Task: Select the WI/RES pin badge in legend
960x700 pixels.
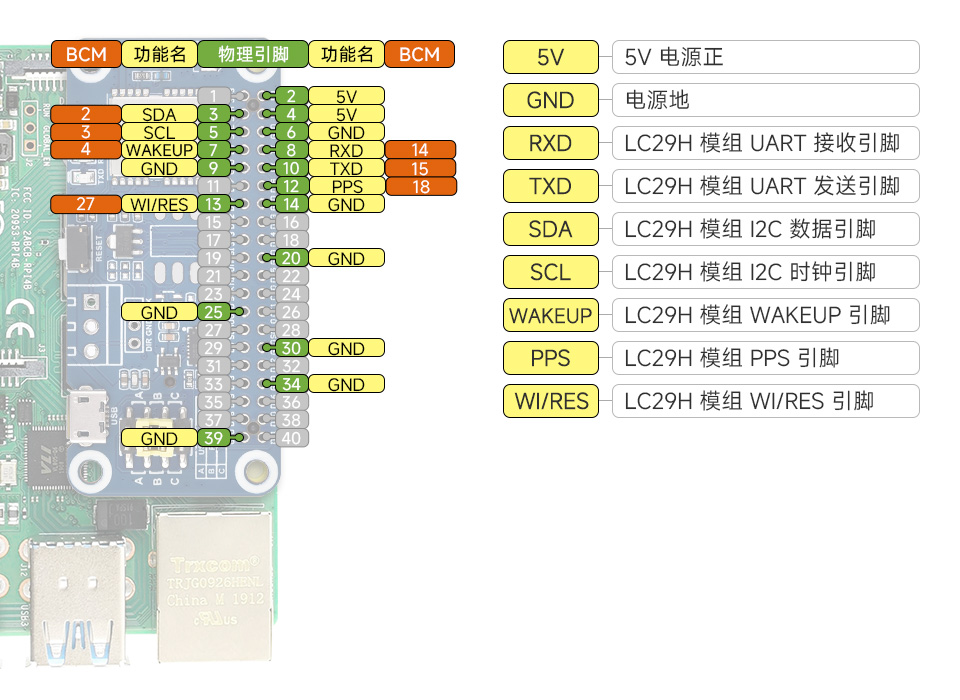Action: [x=550, y=401]
